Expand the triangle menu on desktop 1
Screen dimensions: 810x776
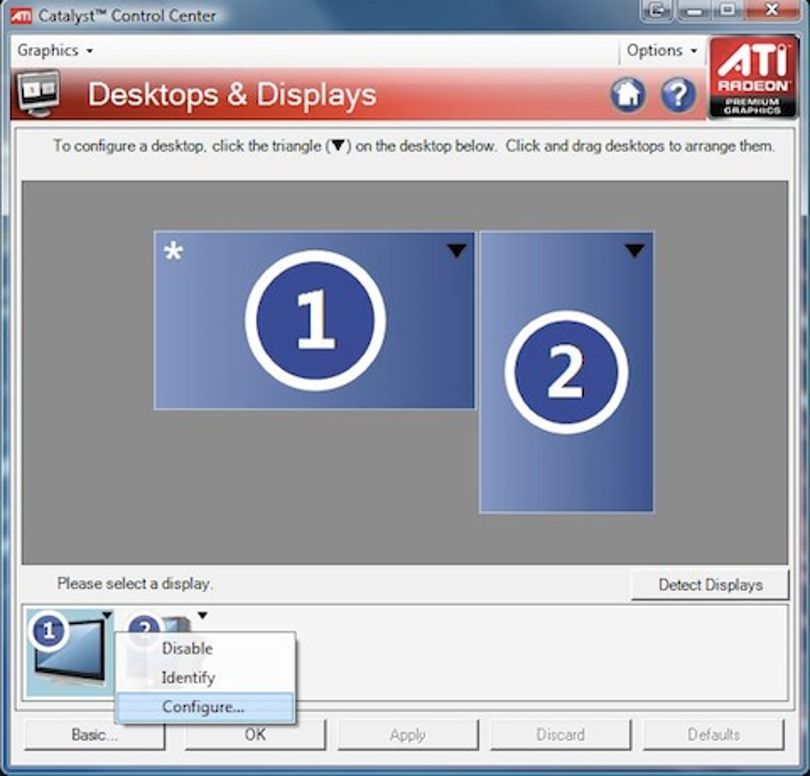click(456, 251)
